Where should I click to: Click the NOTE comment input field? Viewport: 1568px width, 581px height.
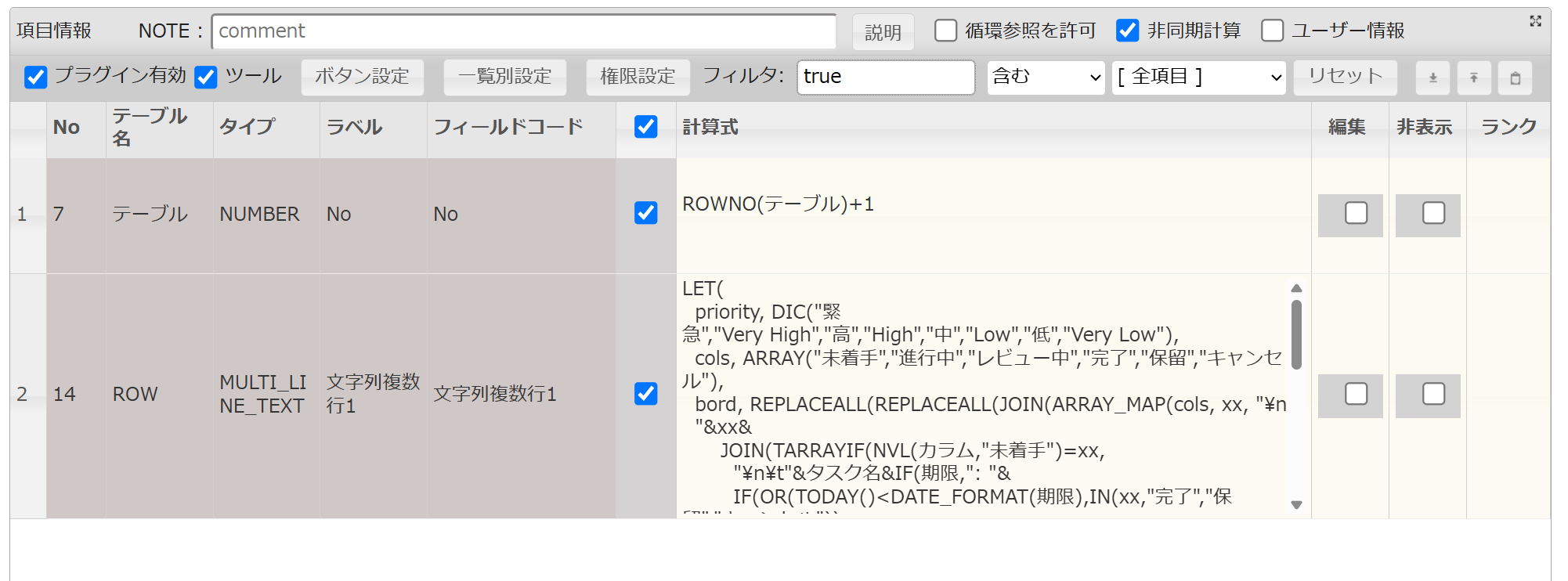coord(524,31)
